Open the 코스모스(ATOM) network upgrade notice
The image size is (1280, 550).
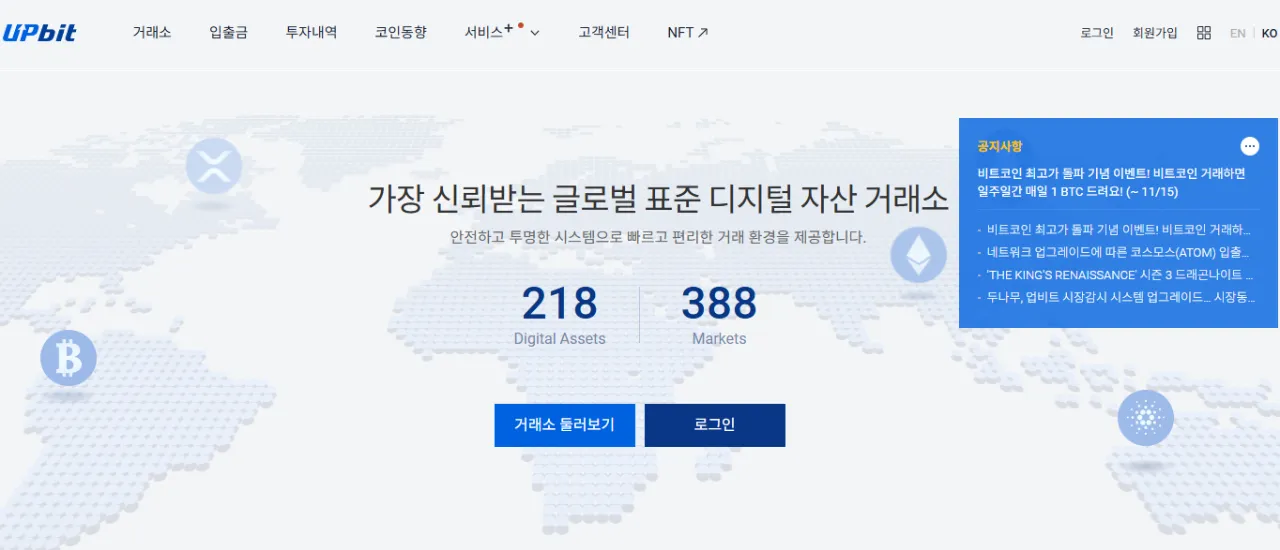click(x=1118, y=252)
